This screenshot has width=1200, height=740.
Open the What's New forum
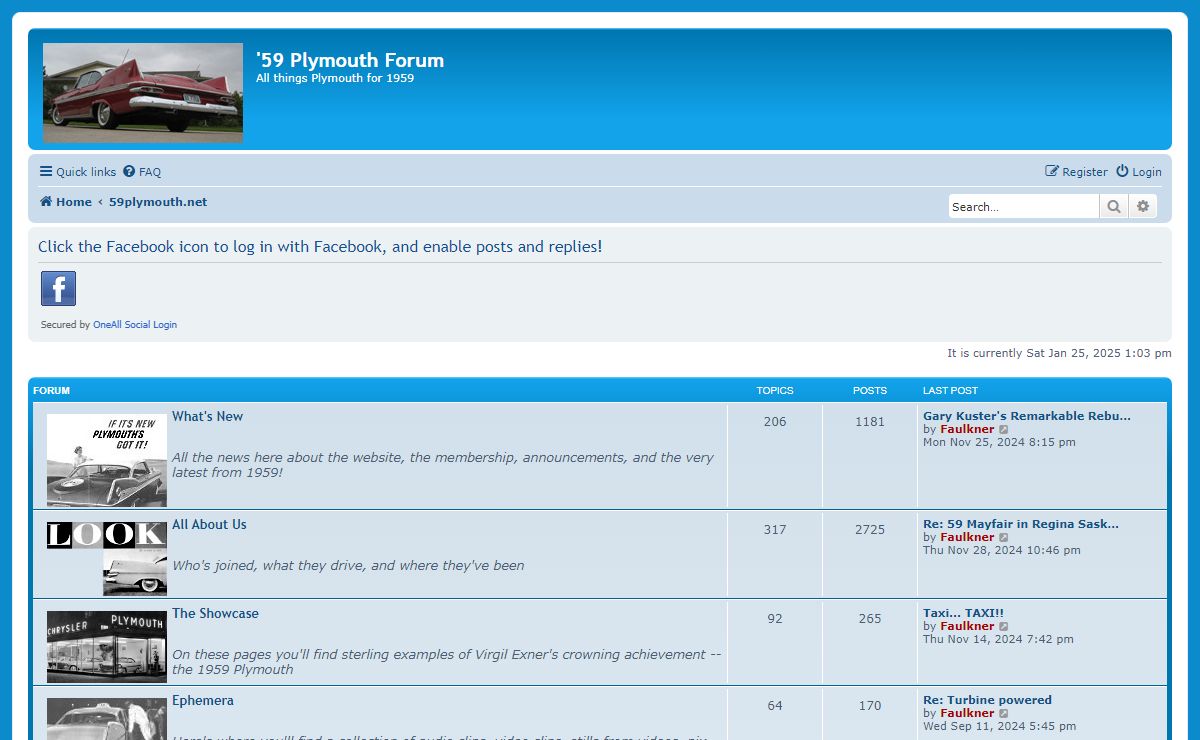207,417
